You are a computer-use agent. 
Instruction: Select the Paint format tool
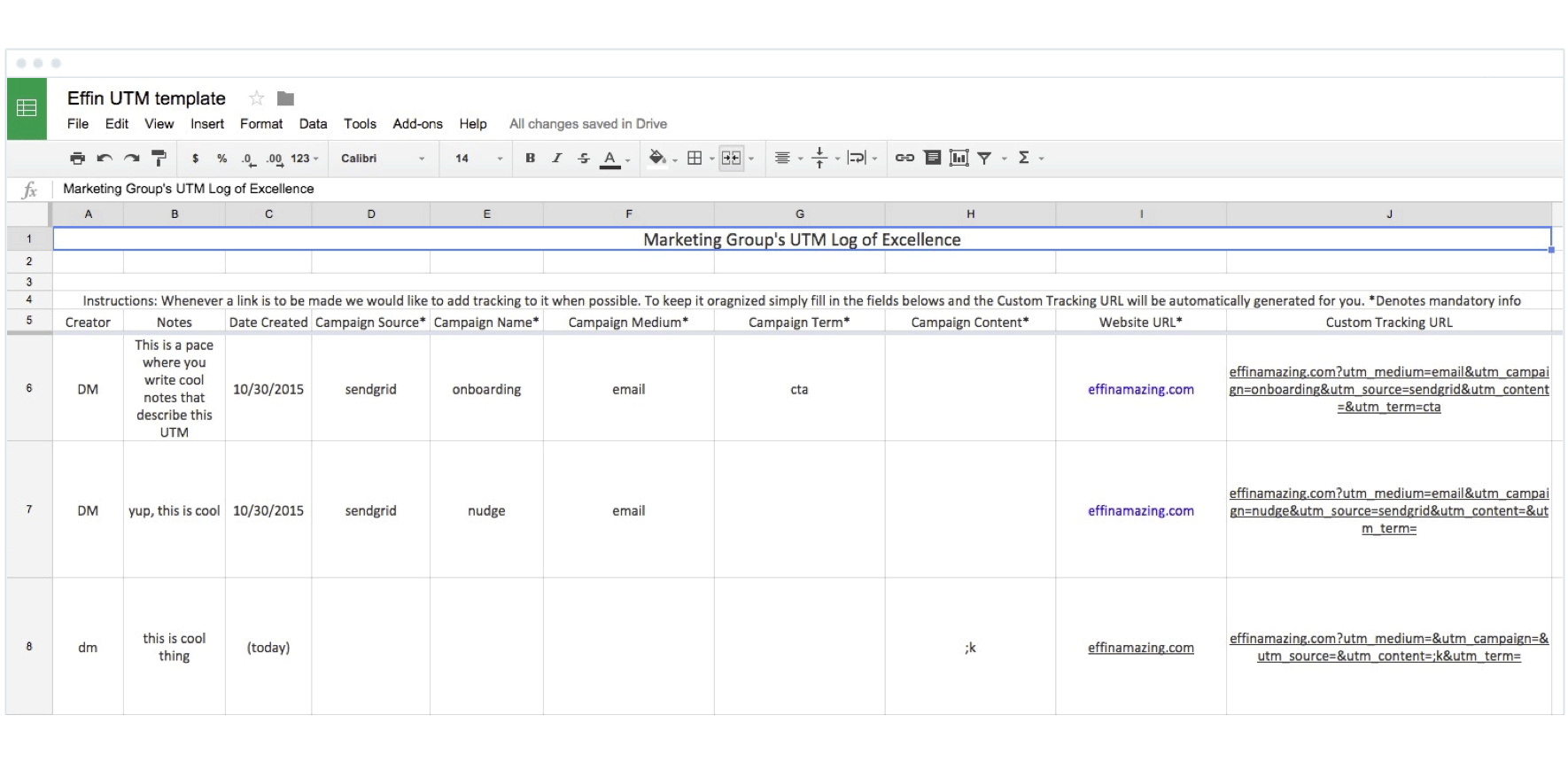pos(159,159)
